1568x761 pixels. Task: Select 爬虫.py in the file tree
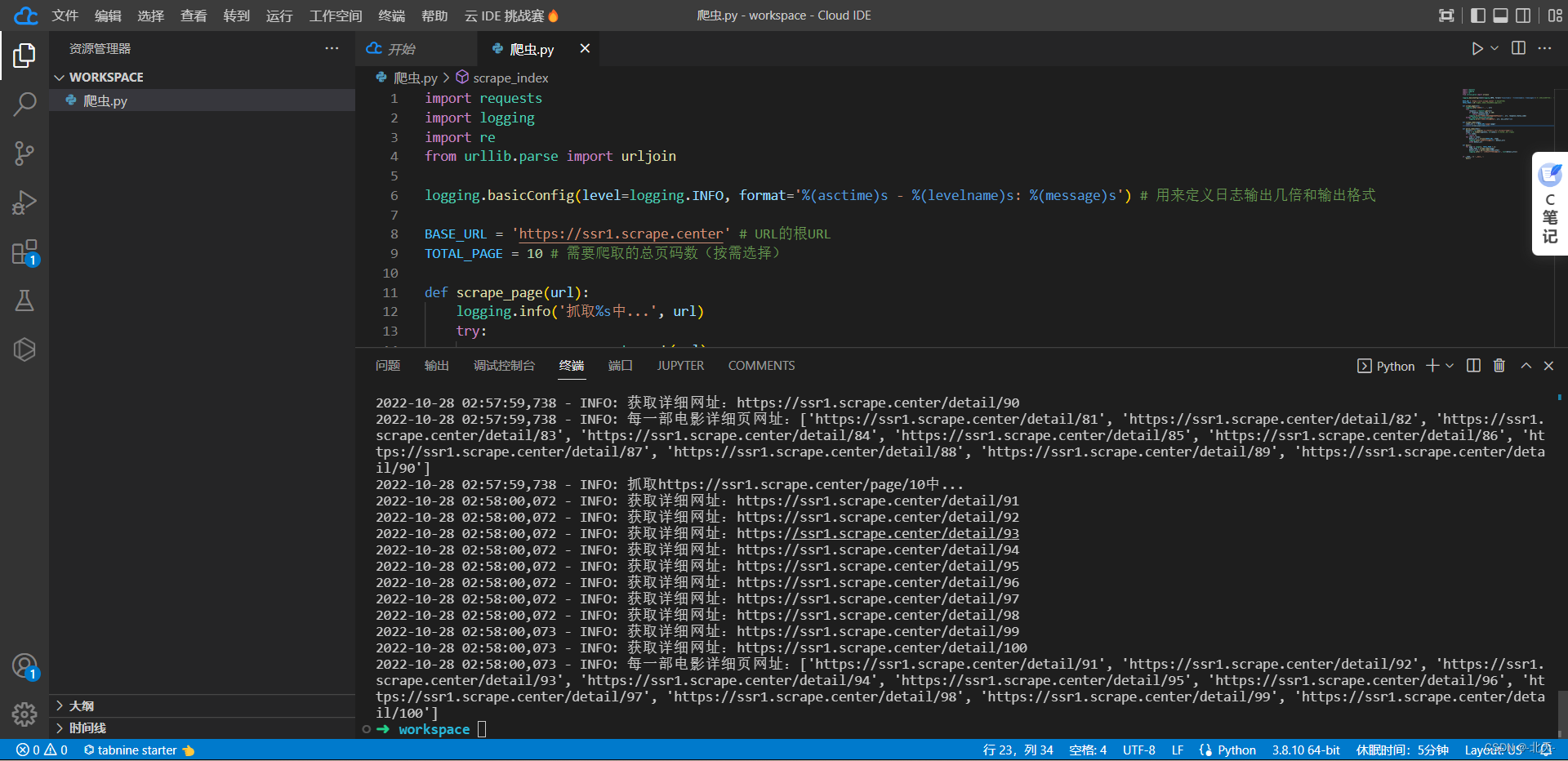pos(202,100)
